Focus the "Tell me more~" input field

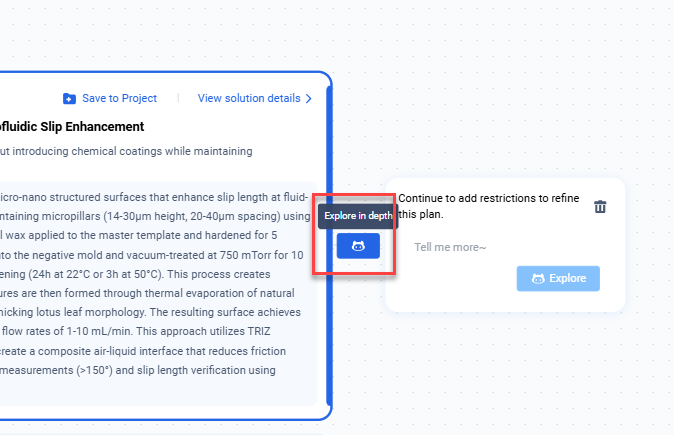point(500,247)
